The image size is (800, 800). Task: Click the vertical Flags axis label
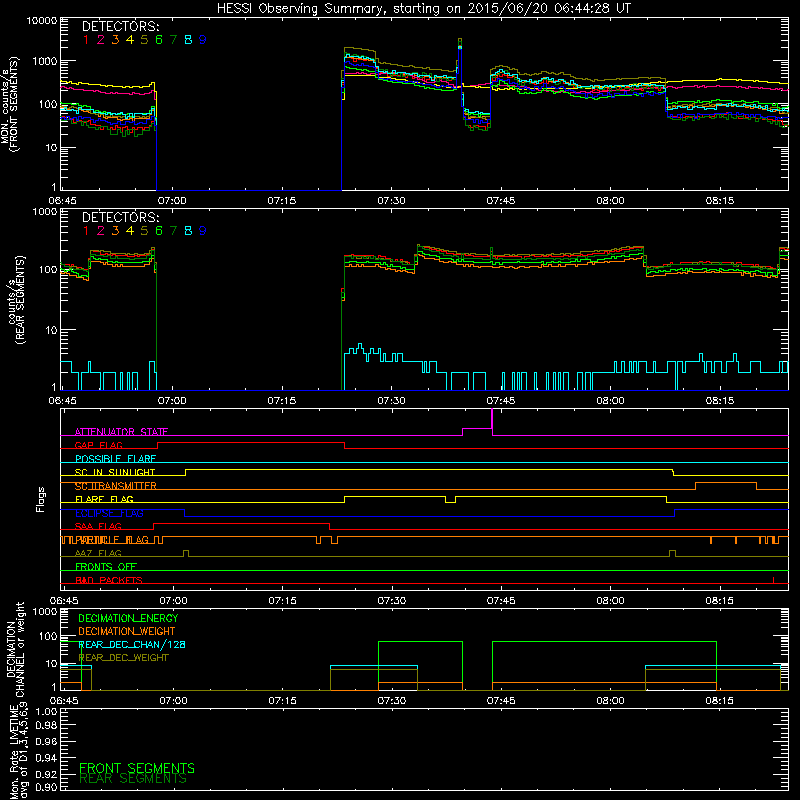41,499
